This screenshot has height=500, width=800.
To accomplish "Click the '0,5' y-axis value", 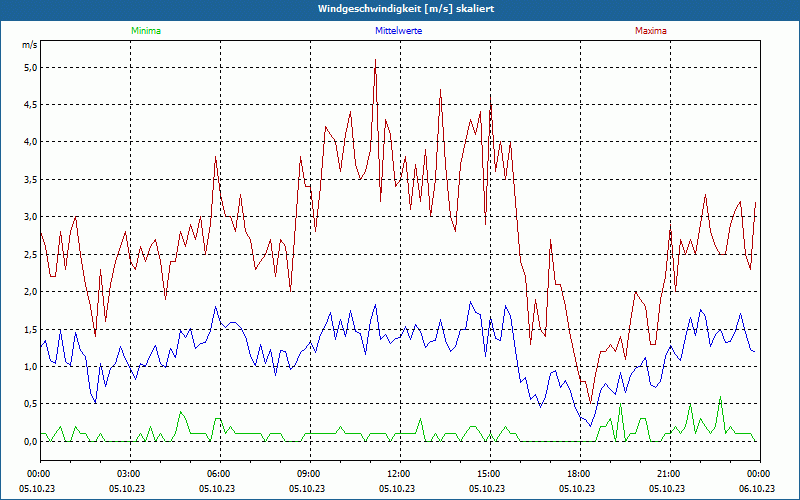I will tap(31, 404).
